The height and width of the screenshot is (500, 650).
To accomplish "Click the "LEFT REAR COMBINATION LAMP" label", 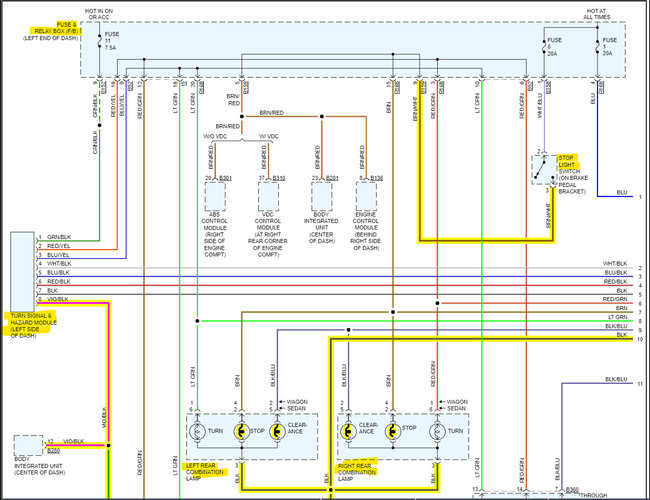I will [x=205, y=472].
